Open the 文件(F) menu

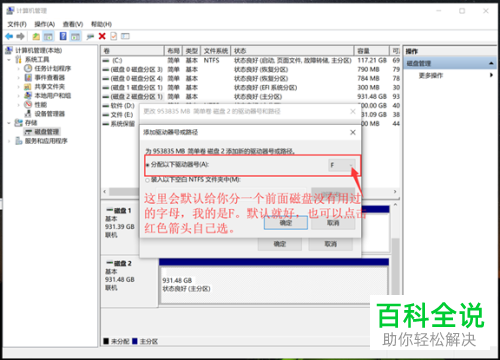coord(17,24)
